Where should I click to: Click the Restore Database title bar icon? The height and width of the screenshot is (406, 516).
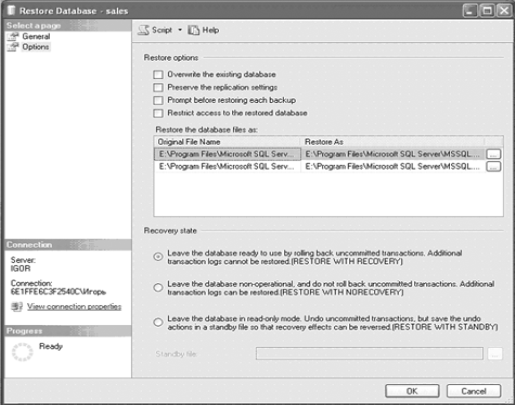click(11, 11)
